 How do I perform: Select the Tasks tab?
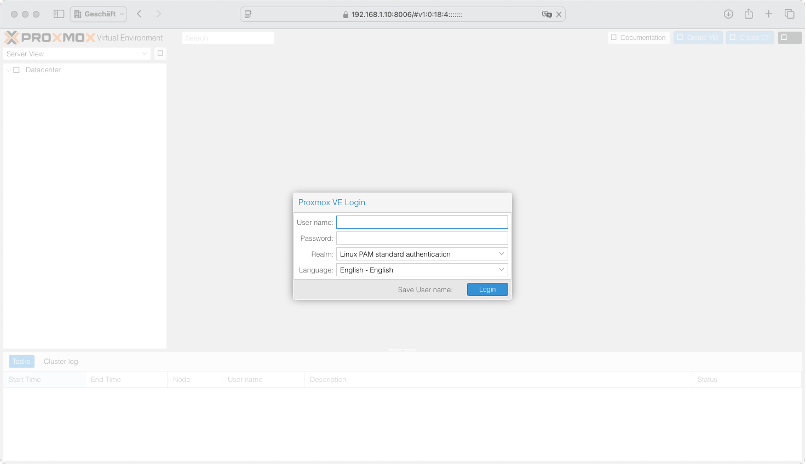tap(21, 361)
